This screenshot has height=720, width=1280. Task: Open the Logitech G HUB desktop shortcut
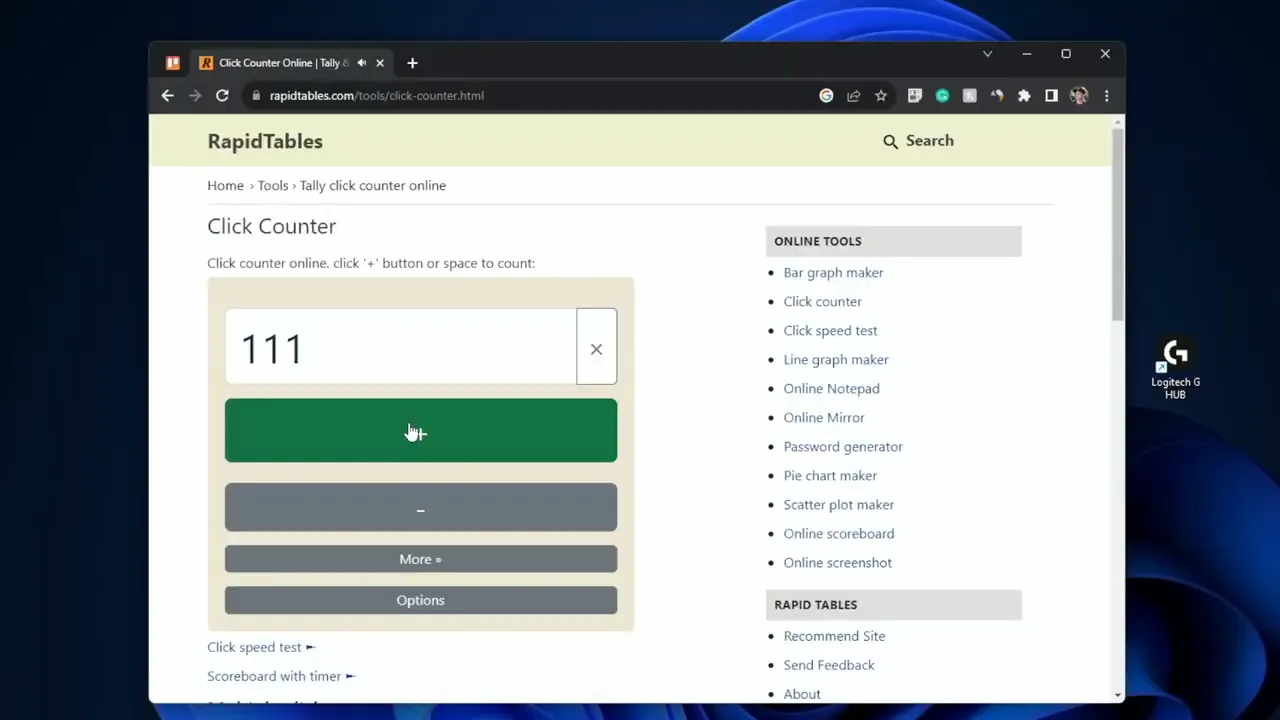coord(1175,370)
